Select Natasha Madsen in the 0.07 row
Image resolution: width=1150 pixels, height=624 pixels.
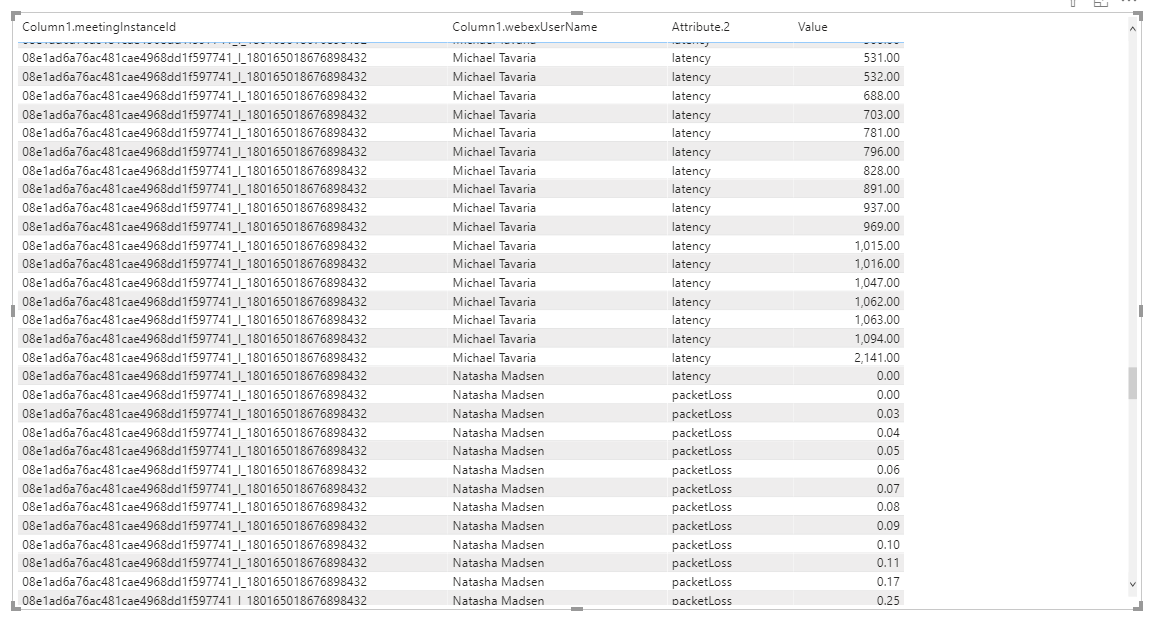pyautogui.click(x=498, y=489)
